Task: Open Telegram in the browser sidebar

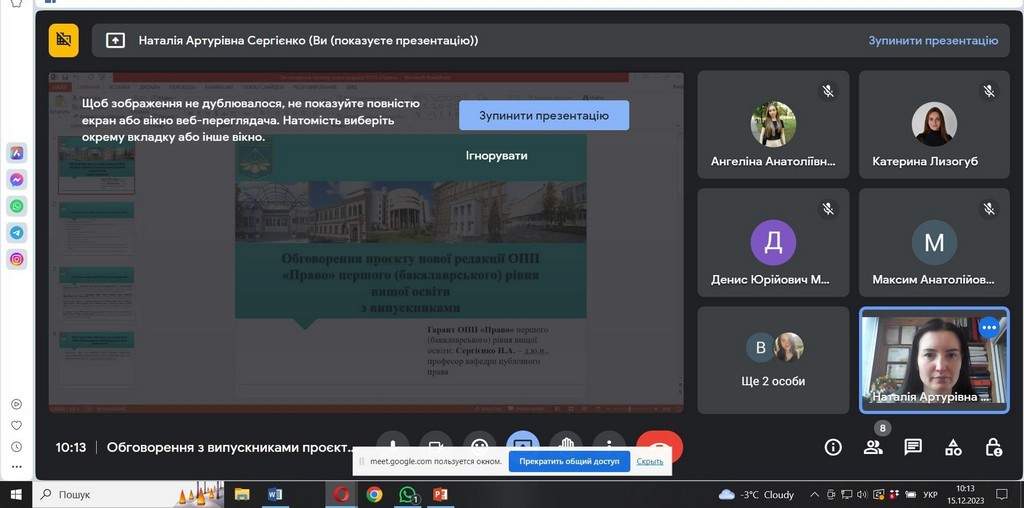Action: (x=17, y=232)
